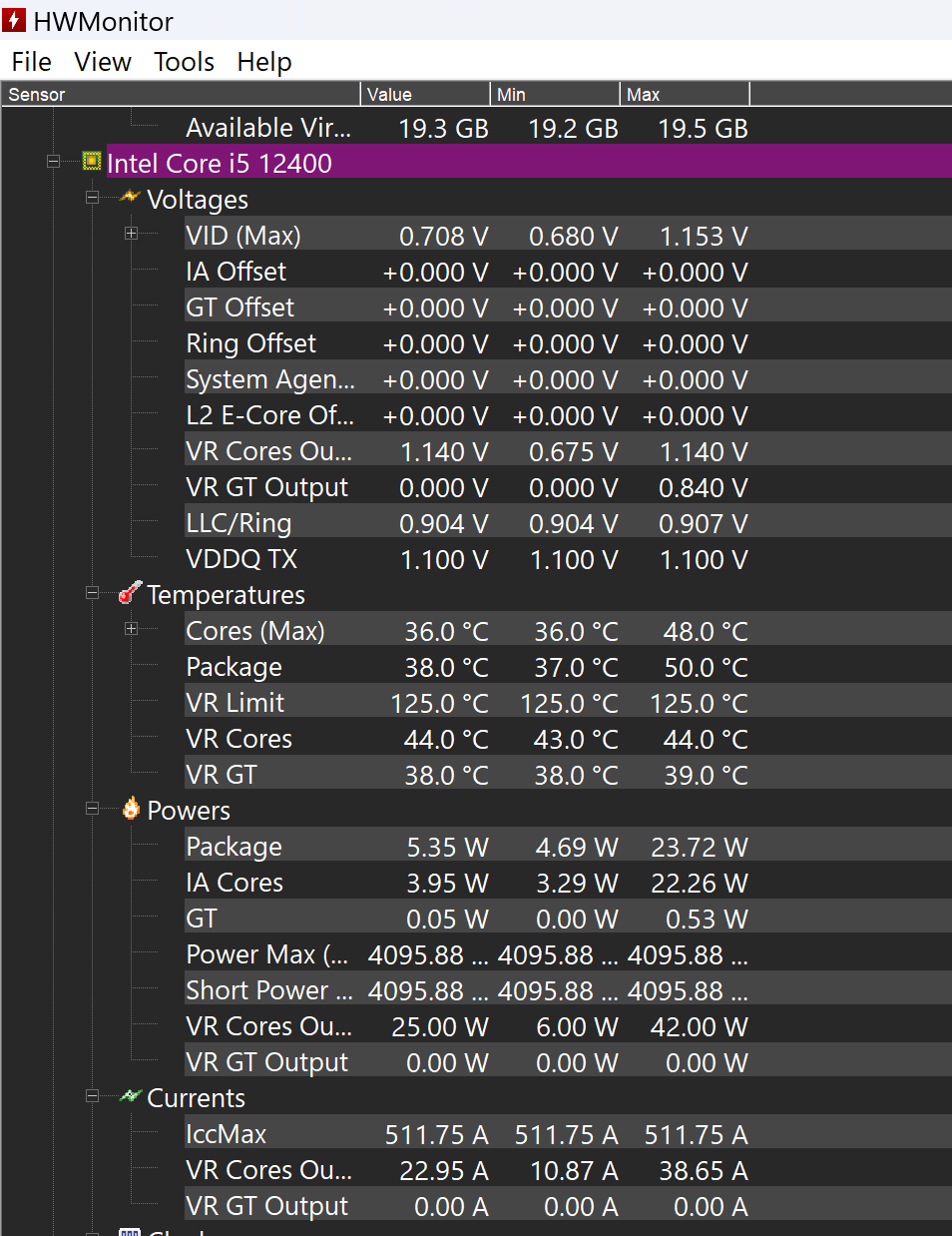Click the Value column header

(425, 94)
